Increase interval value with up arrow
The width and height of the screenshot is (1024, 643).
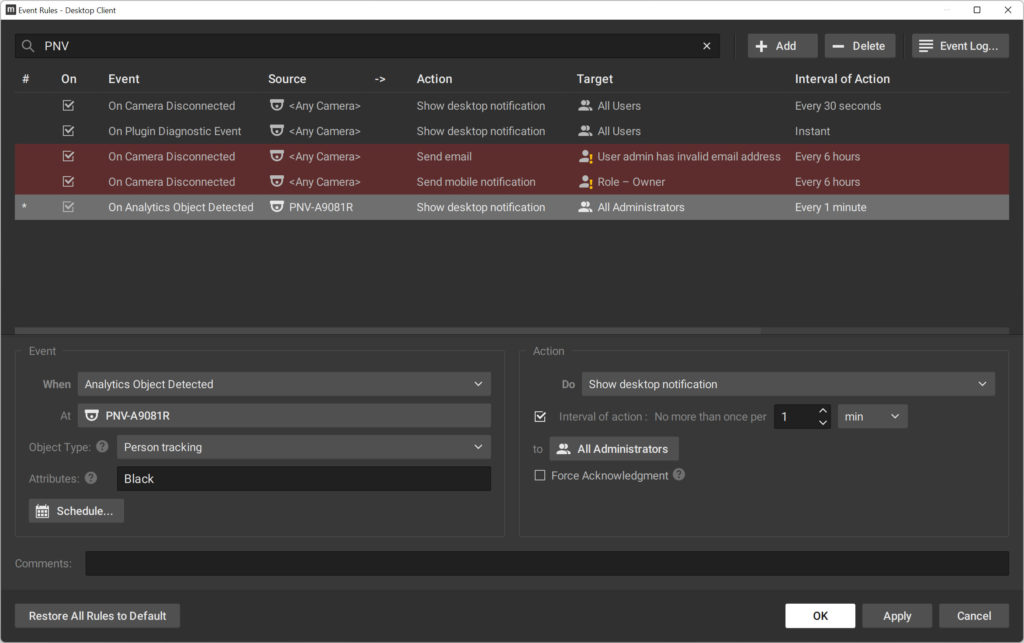[x=823, y=411]
